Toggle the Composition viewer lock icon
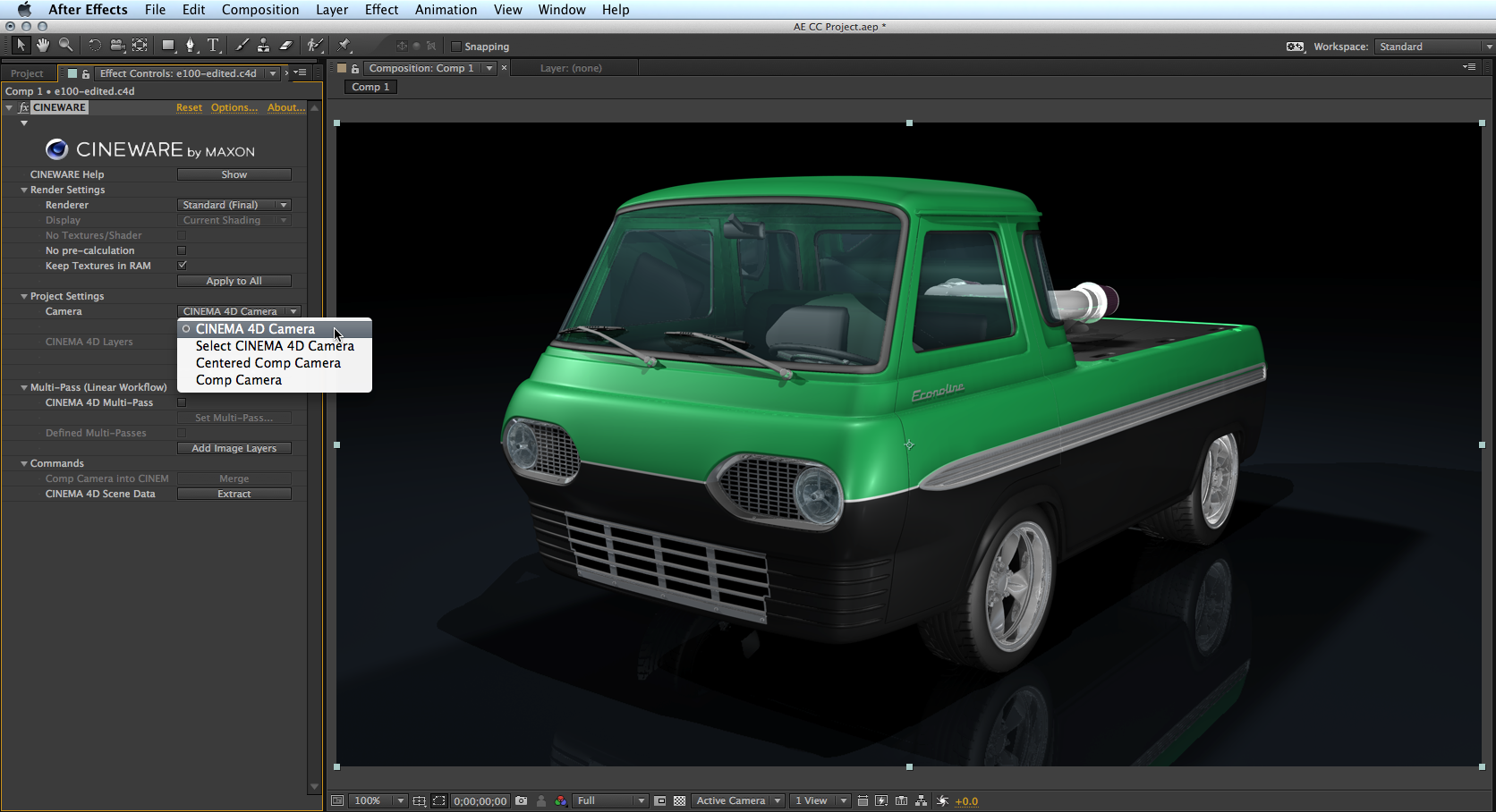Image resolution: width=1496 pixels, height=812 pixels. click(355, 68)
